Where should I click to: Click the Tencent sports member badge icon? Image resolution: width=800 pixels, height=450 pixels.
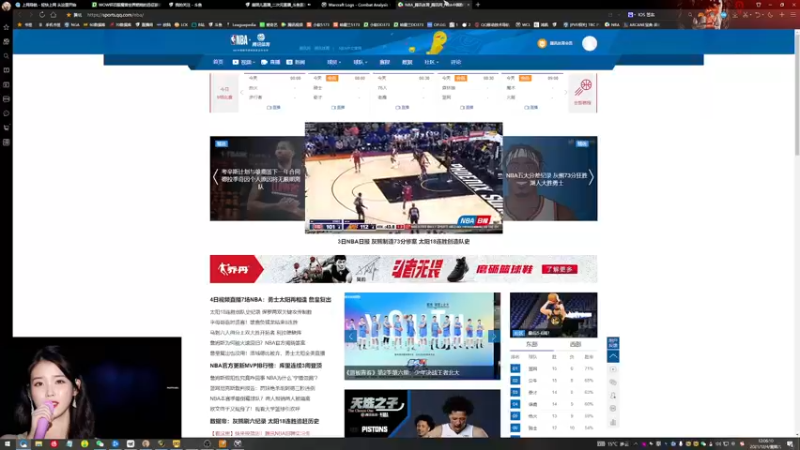542,44
